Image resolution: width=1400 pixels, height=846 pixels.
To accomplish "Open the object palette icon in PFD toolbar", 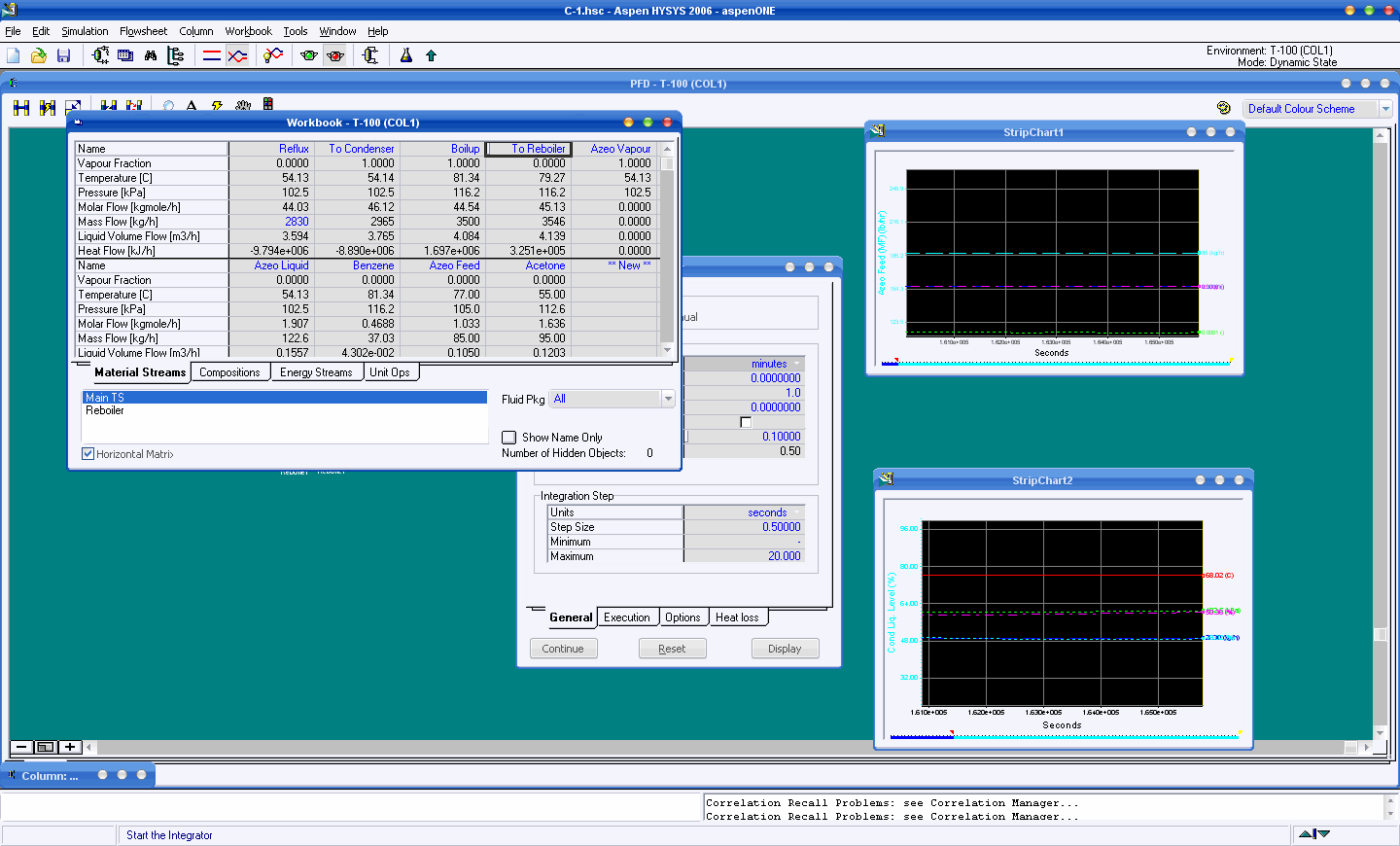I will pyautogui.click(x=268, y=104).
